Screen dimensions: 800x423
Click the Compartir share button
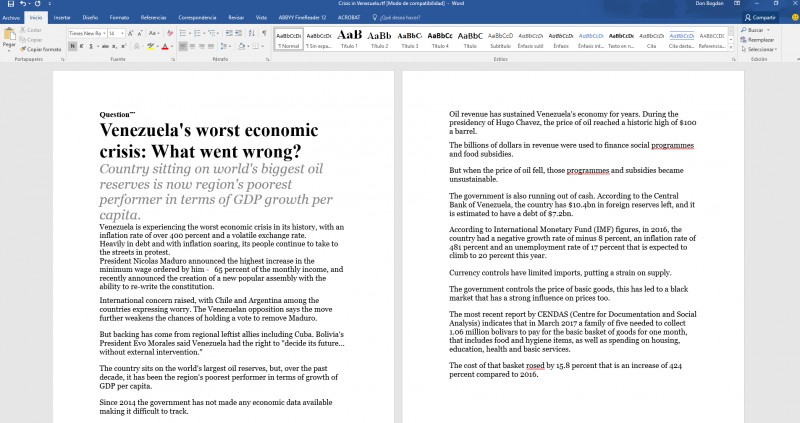(760, 17)
